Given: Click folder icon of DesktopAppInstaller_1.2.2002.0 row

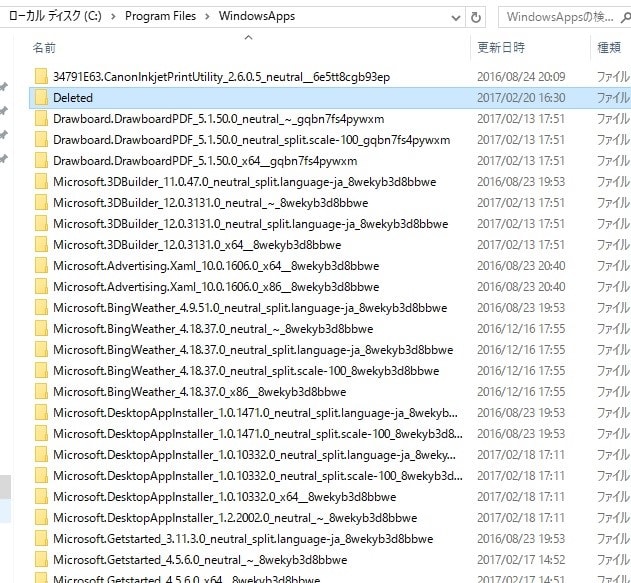Looking at the screenshot, I should [41, 517].
